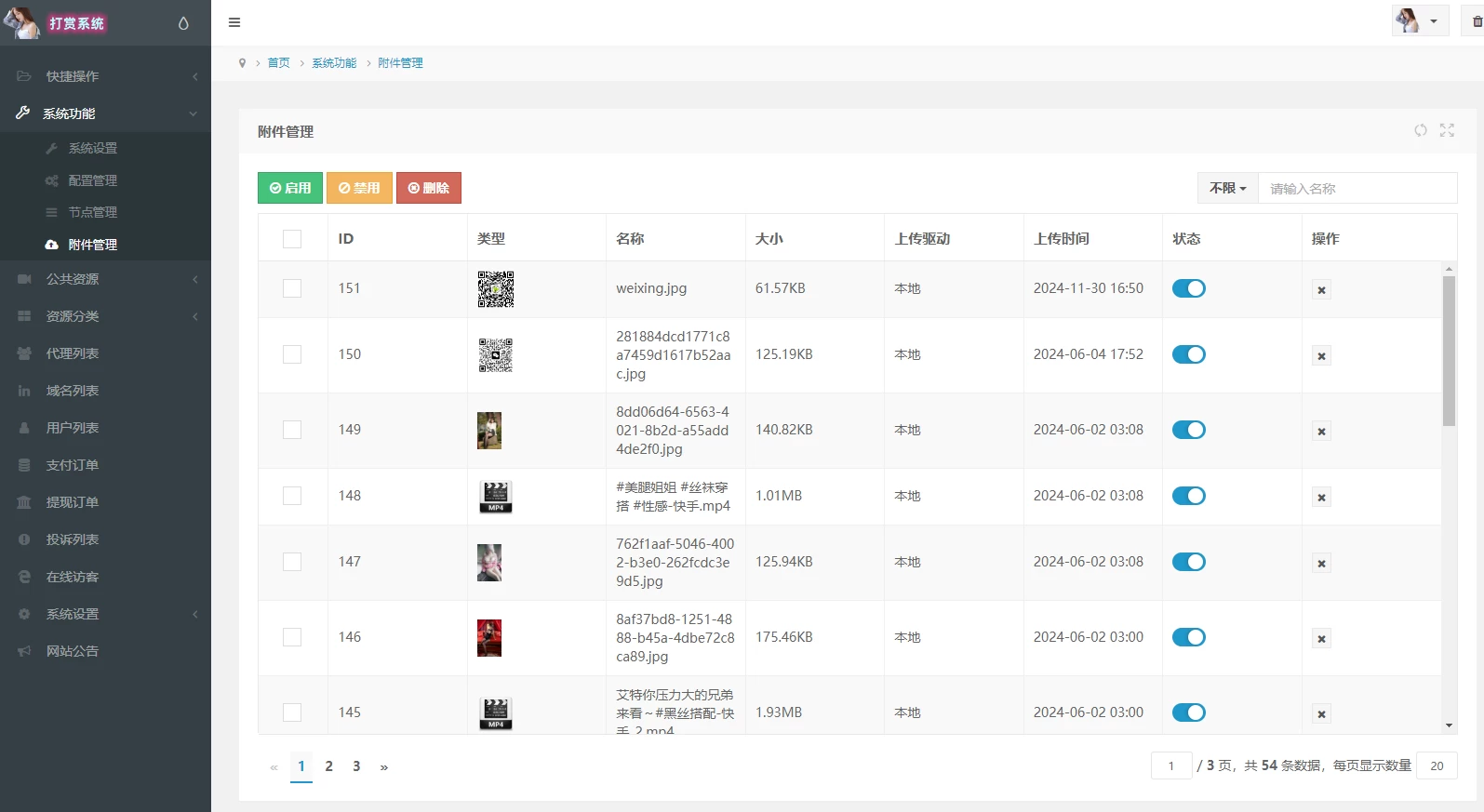This screenshot has width=1484, height=812.
Task: Click the MP4 file icon in row 148
Action: (x=495, y=497)
